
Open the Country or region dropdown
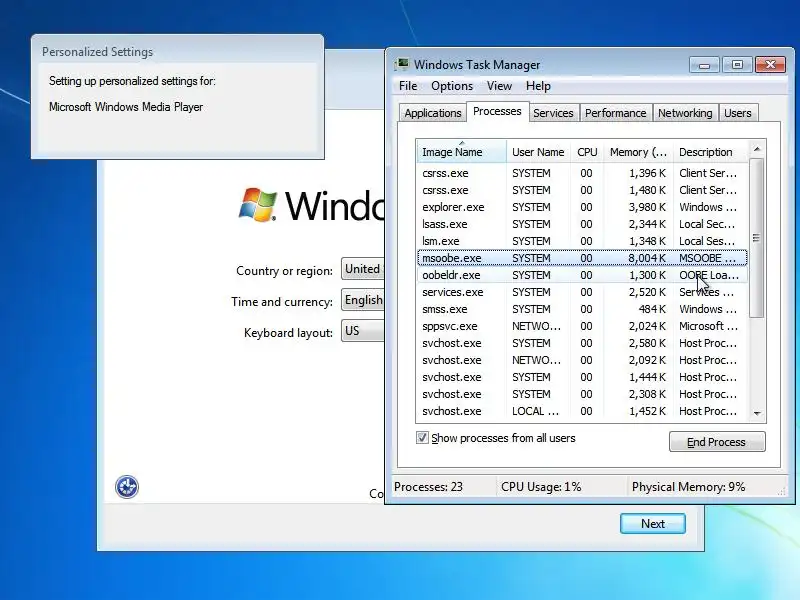(363, 269)
